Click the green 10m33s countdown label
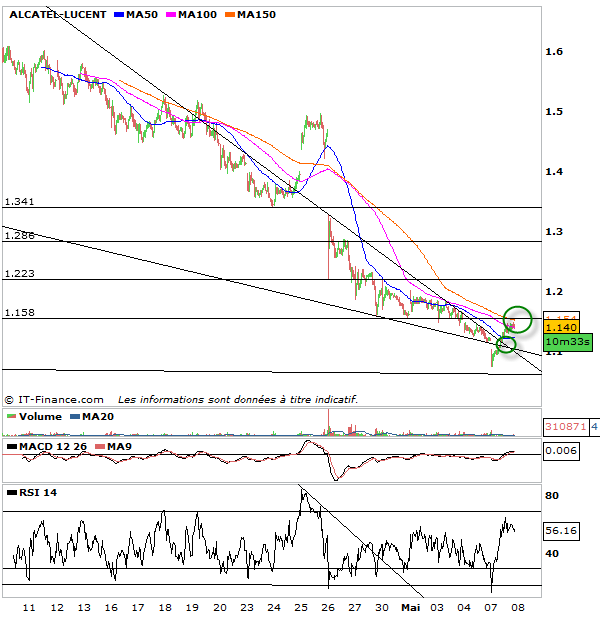The height and width of the screenshot is (621, 600). click(x=568, y=341)
